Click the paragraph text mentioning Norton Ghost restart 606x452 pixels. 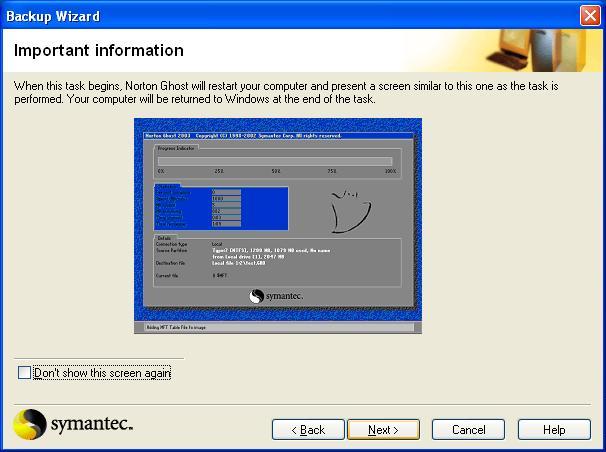(286, 92)
